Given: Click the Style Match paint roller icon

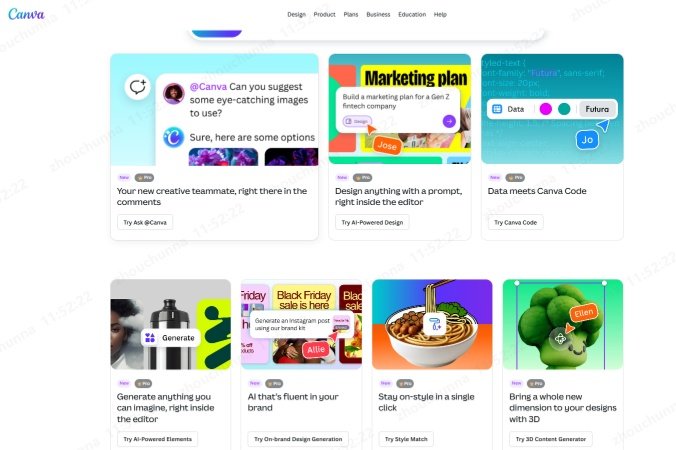Looking at the screenshot, I should click(x=435, y=324).
